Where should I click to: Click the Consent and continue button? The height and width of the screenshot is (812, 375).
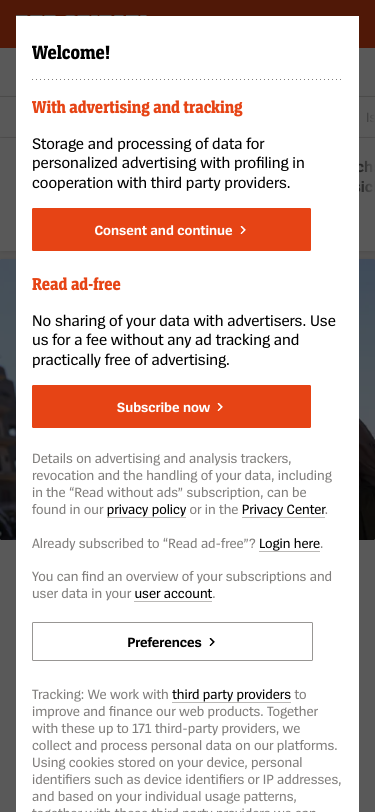(171, 229)
